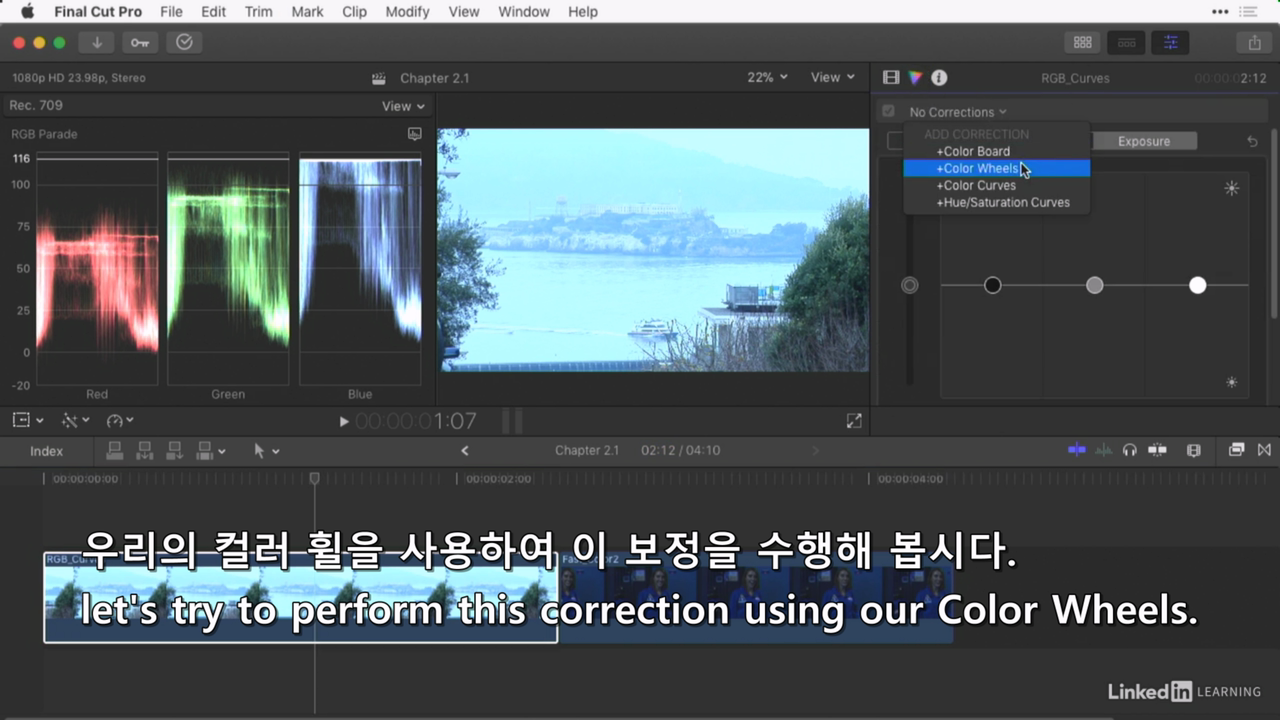Click the share export icon
The image size is (1280, 720).
coord(1254,42)
